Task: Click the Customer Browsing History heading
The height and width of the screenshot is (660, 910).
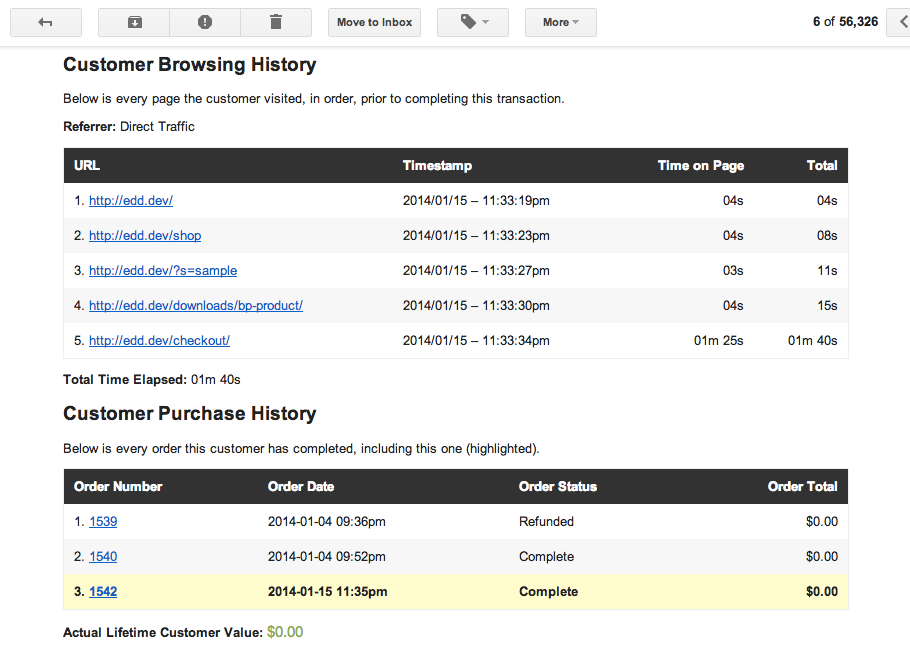Action: pos(189,65)
